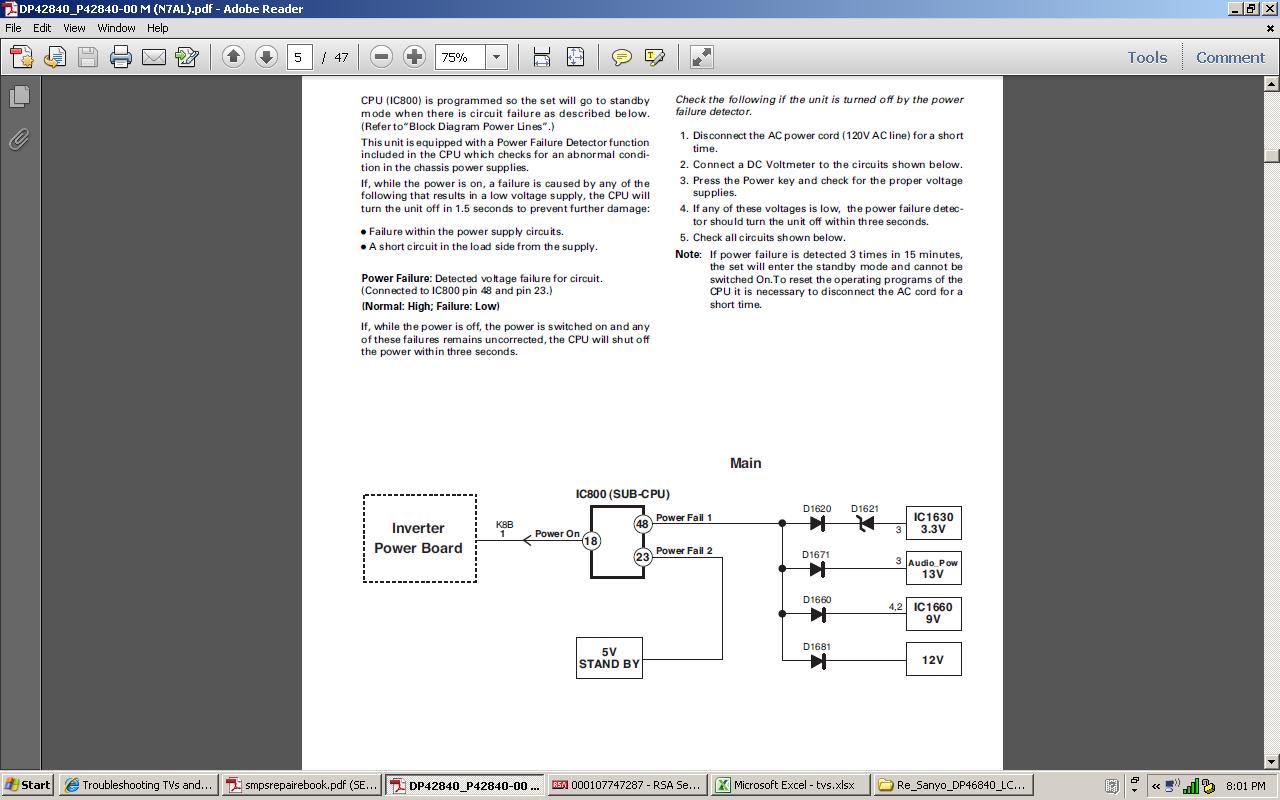This screenshot has width=1280, height=800.
Task: Open the Window menu
Action: pos(116,28)
